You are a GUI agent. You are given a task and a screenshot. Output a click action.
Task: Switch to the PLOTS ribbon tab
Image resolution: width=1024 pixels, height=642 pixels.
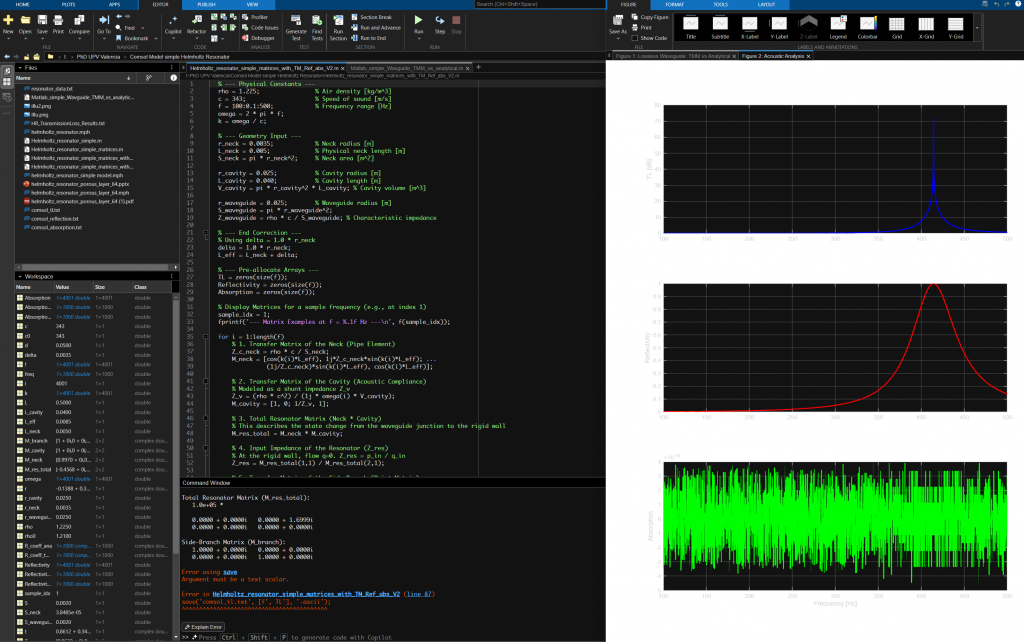tap(69, 4)
